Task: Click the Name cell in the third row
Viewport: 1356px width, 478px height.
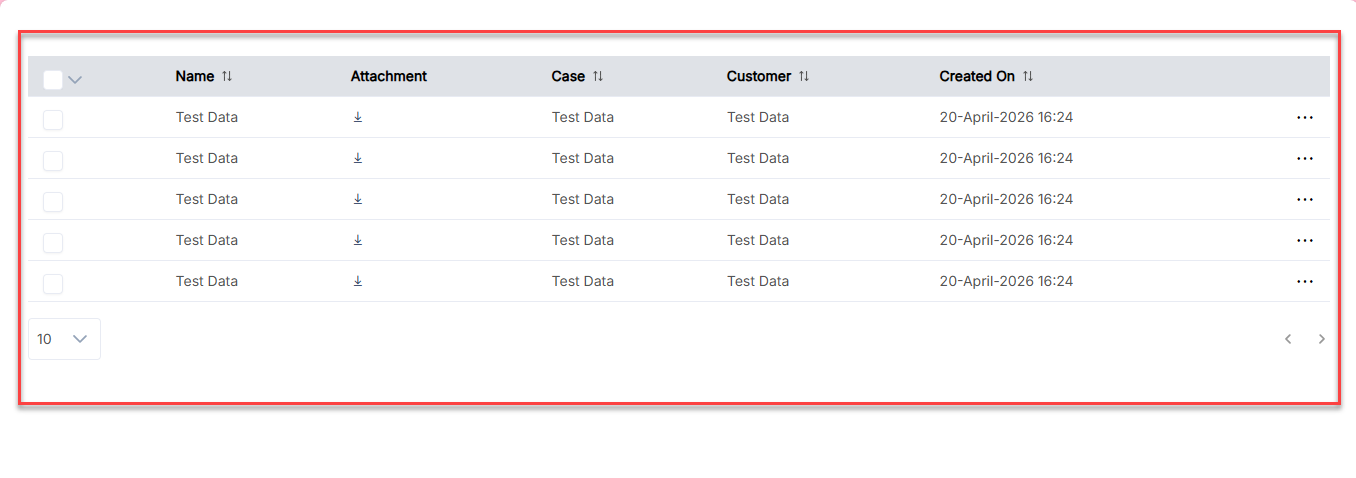Action: tap(207, 199)
